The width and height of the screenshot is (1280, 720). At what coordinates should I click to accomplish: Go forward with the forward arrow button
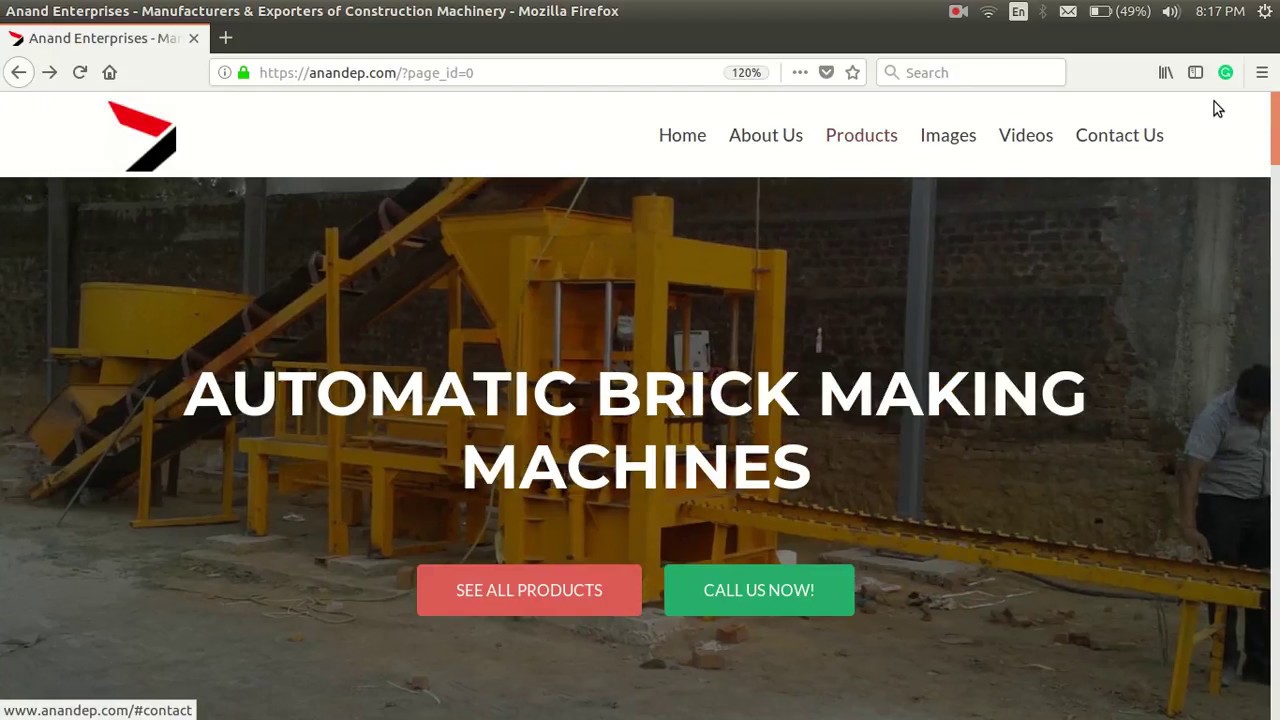pyautogui.click(x=49, y=72)
